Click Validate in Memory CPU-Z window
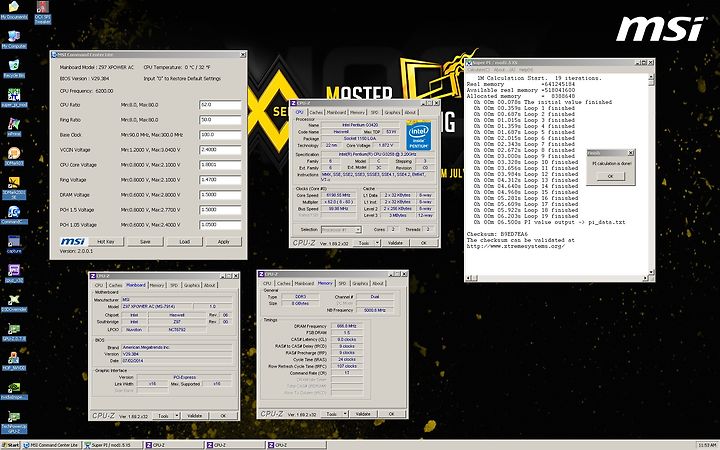 363,414
